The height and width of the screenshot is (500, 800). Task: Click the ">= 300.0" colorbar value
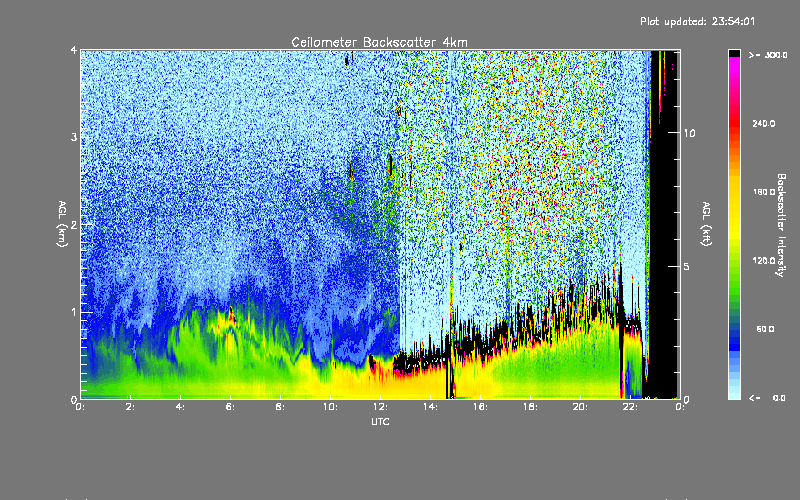click(768, 55)
